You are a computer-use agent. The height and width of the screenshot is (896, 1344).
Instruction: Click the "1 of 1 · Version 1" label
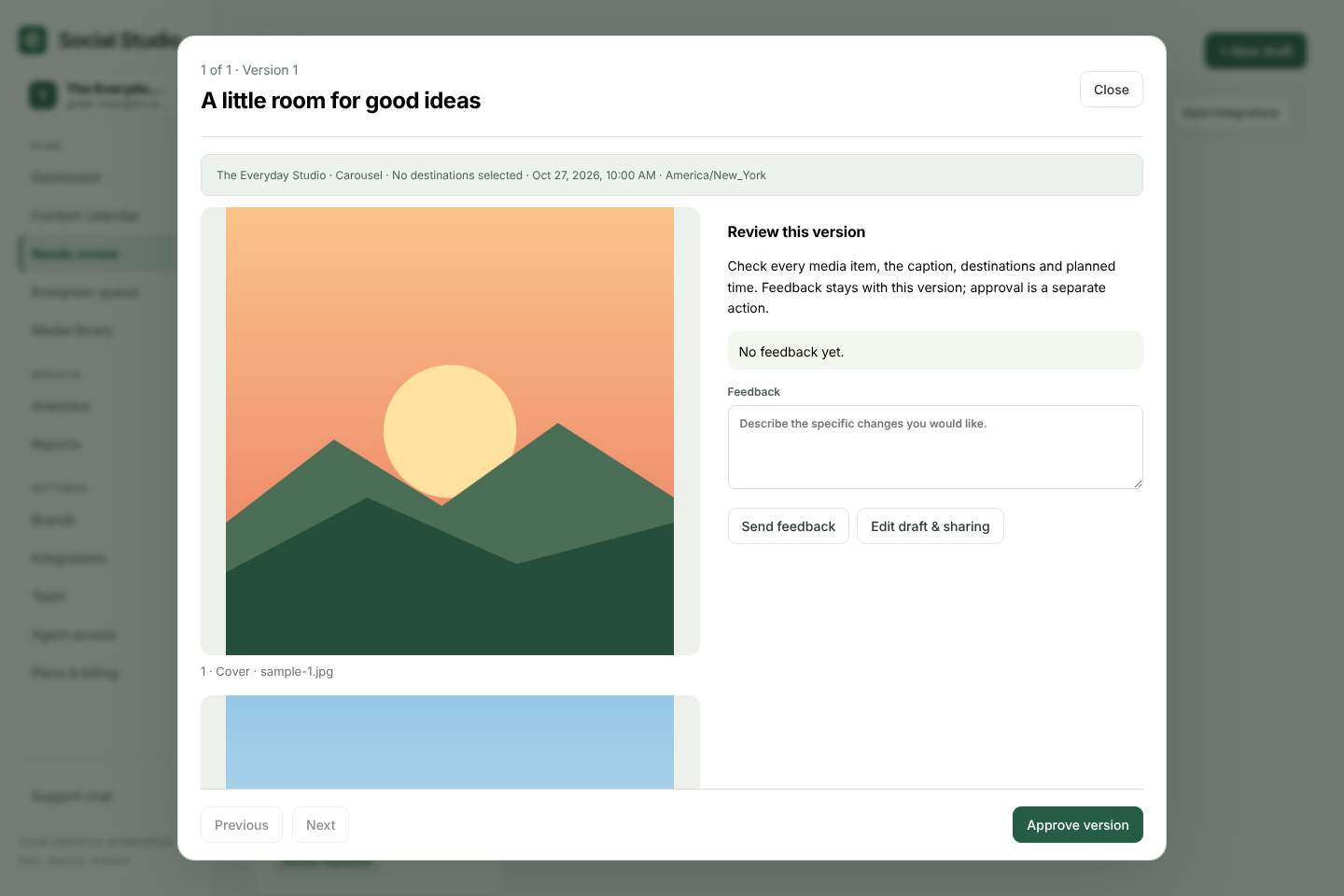click(249, 70)
